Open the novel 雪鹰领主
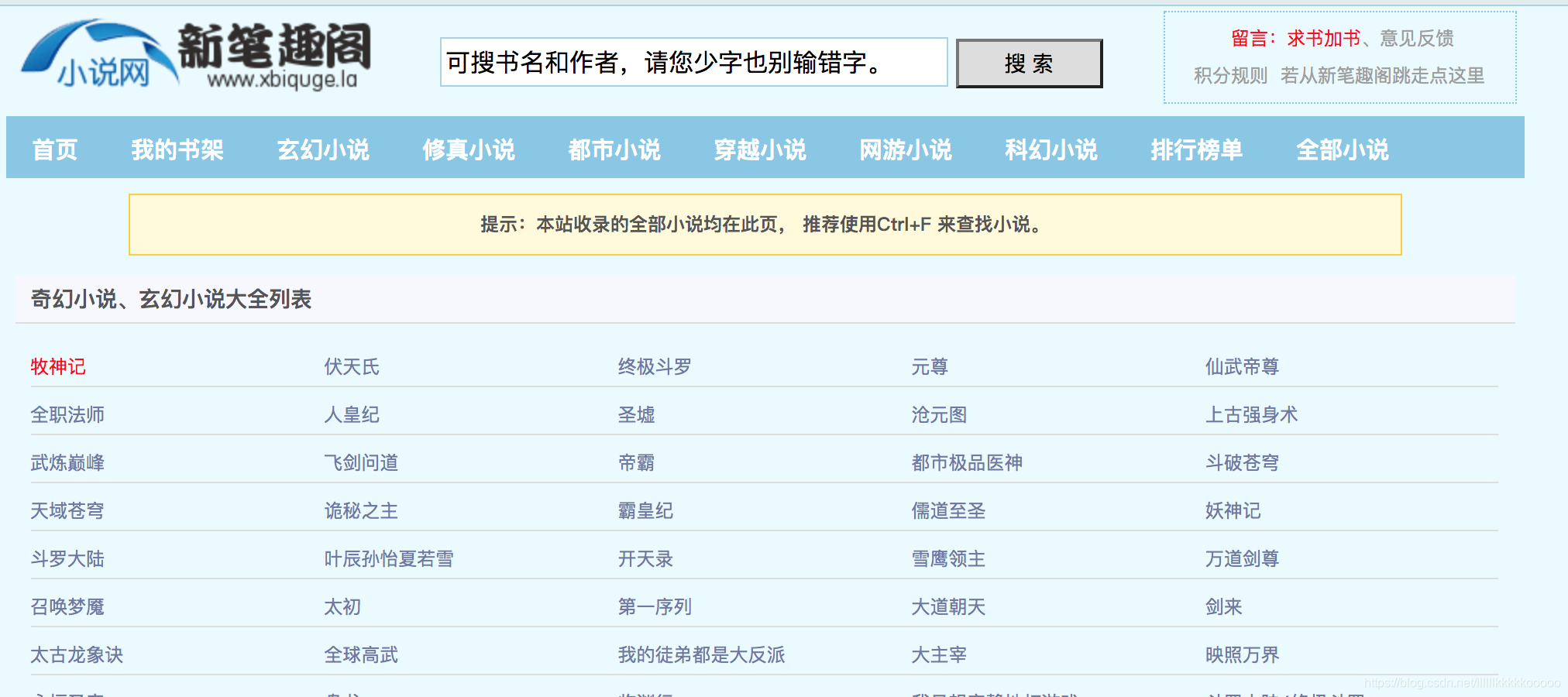This screenshot has height=697, width=1568. (x=947, y=558)
